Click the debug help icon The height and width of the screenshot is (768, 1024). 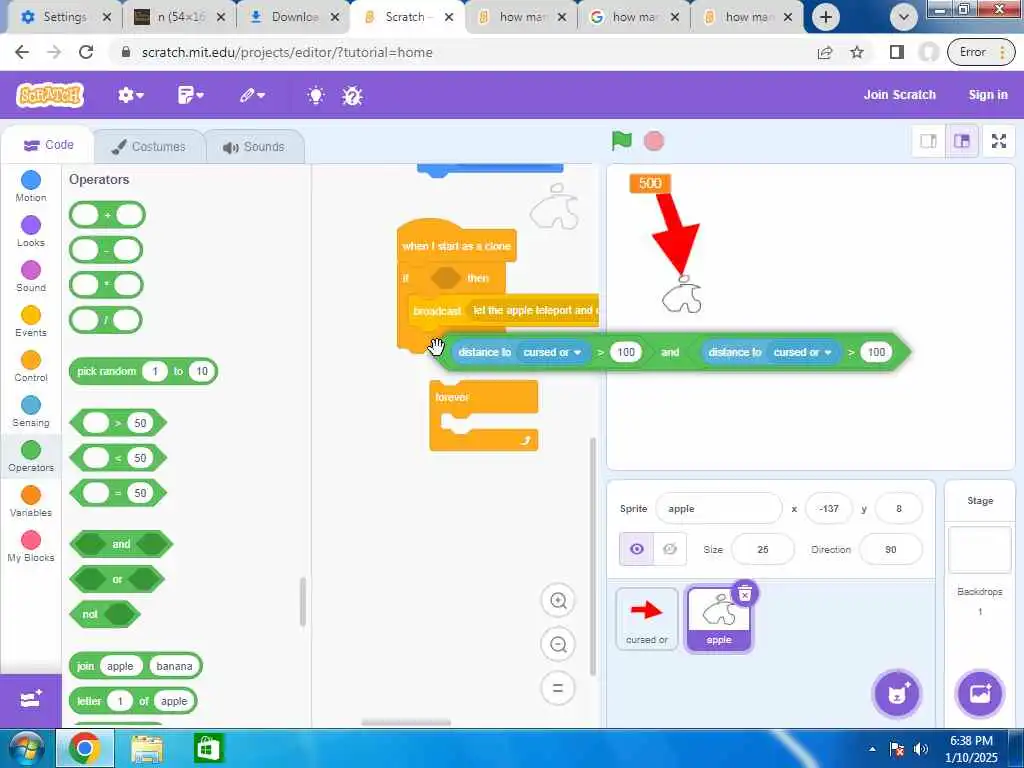pyautogui.click(x=352, y=96)
